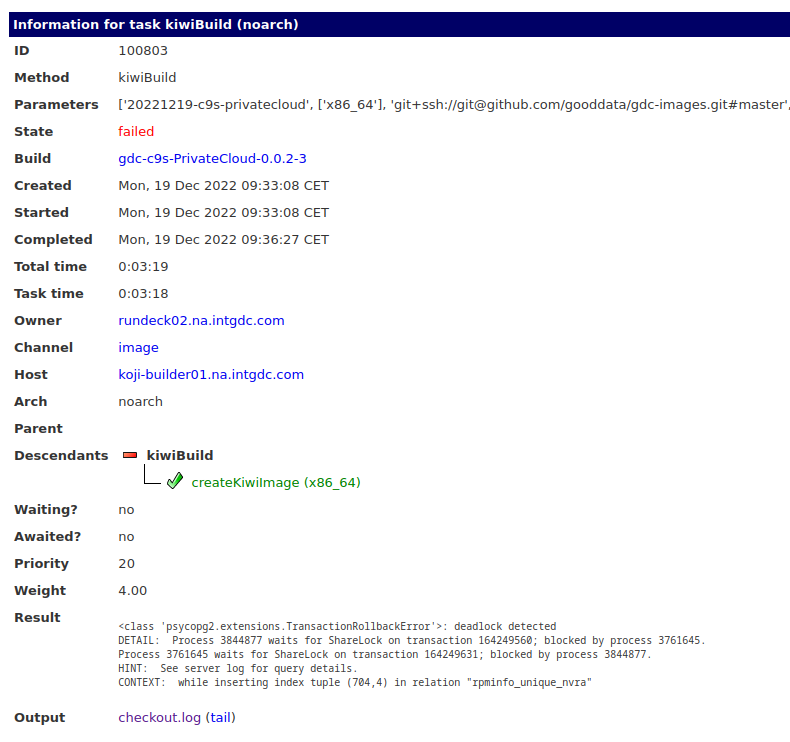The height and width of the screenshot is (742, 790).
Task: Click Total time value 0:03:19
Action: pos(143,267)
